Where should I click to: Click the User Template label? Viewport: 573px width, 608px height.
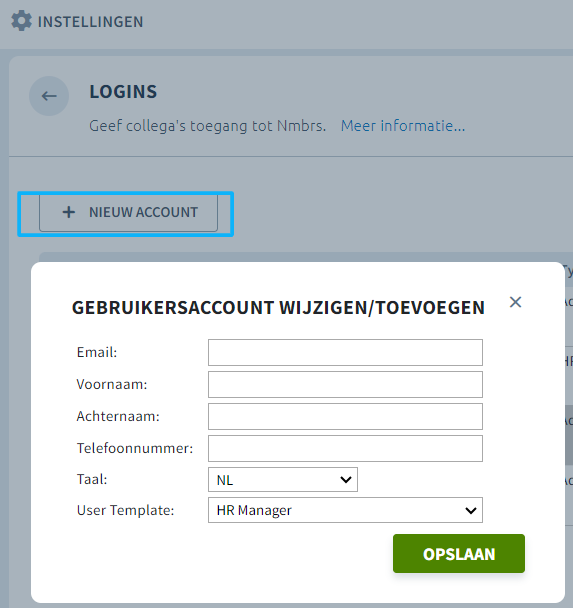[x=126, y=510]
